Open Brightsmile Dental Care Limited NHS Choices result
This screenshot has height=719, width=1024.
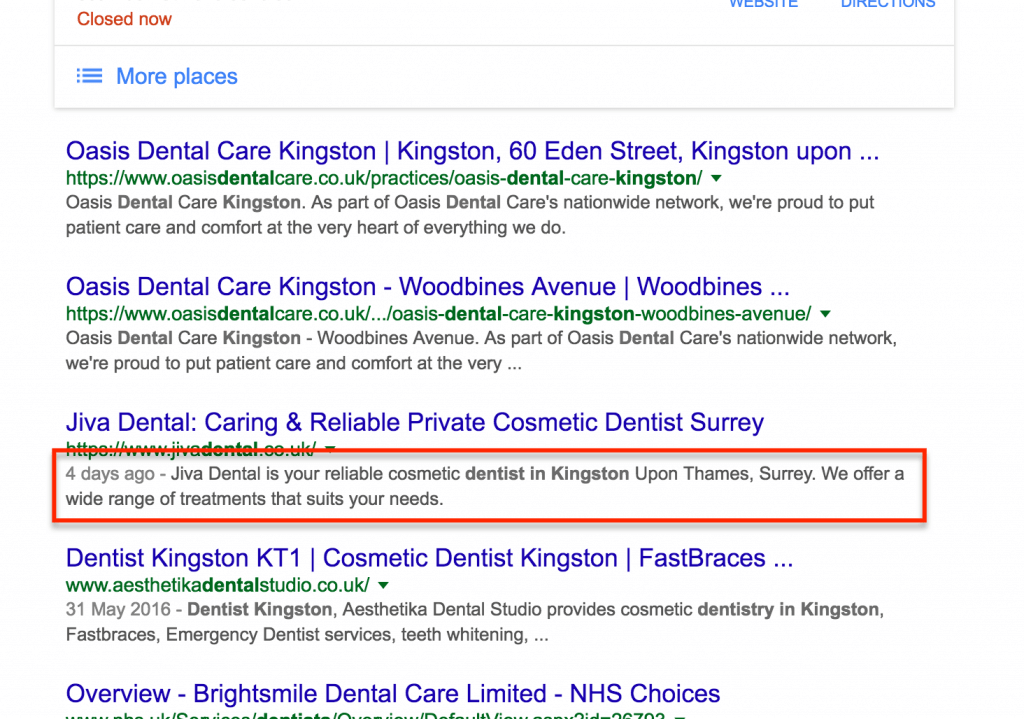[x=392, y=694]
